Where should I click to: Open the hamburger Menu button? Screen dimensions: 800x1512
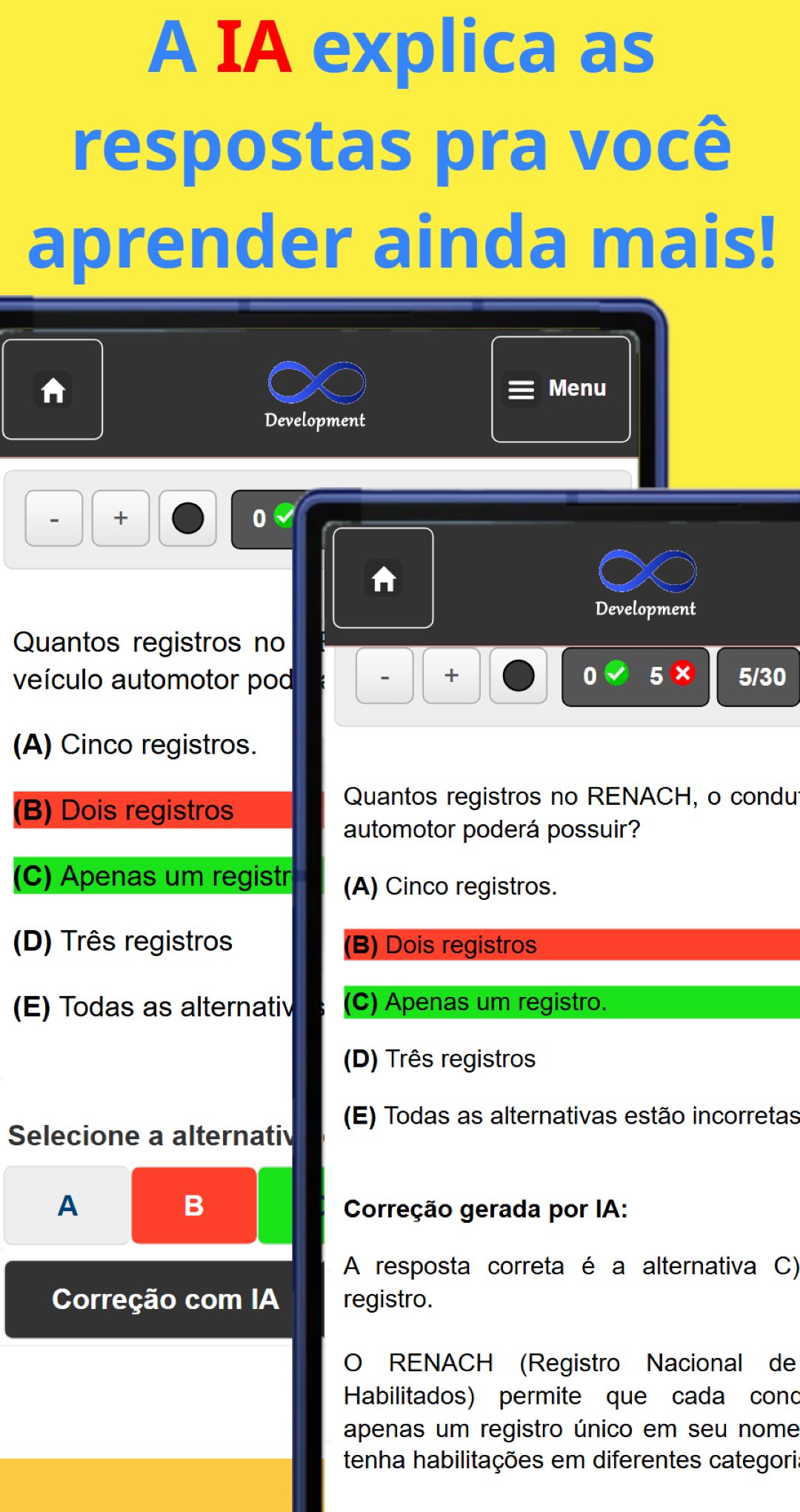tap(561, 389)
